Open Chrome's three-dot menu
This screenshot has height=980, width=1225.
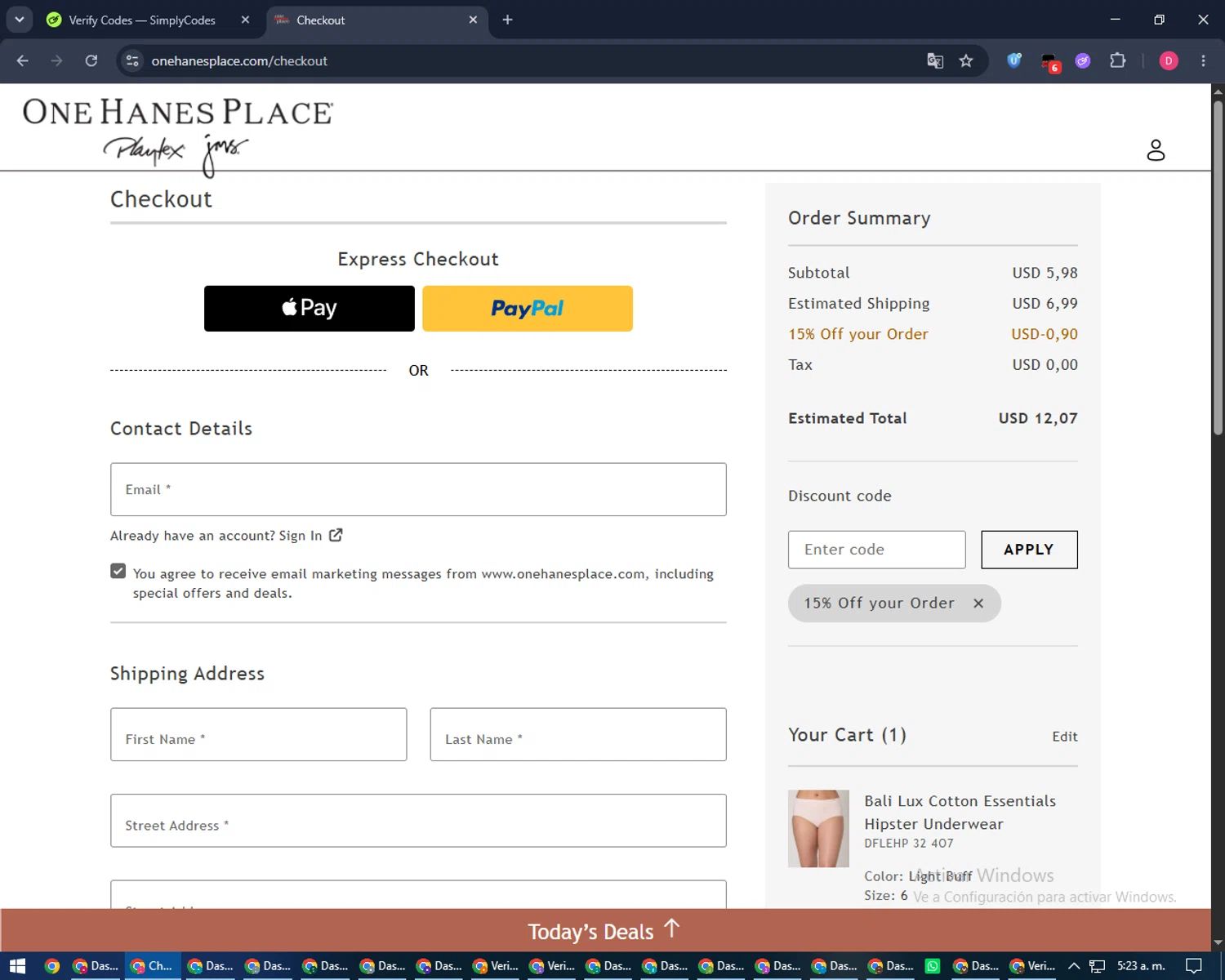(1203, 60)
